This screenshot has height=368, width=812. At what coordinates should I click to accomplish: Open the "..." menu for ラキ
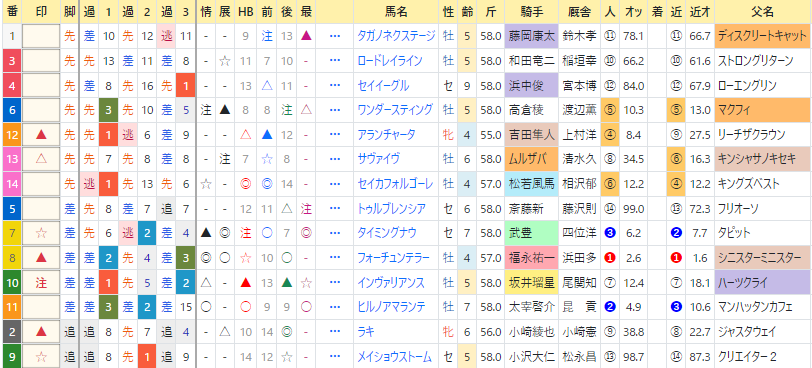coord(334,331)
